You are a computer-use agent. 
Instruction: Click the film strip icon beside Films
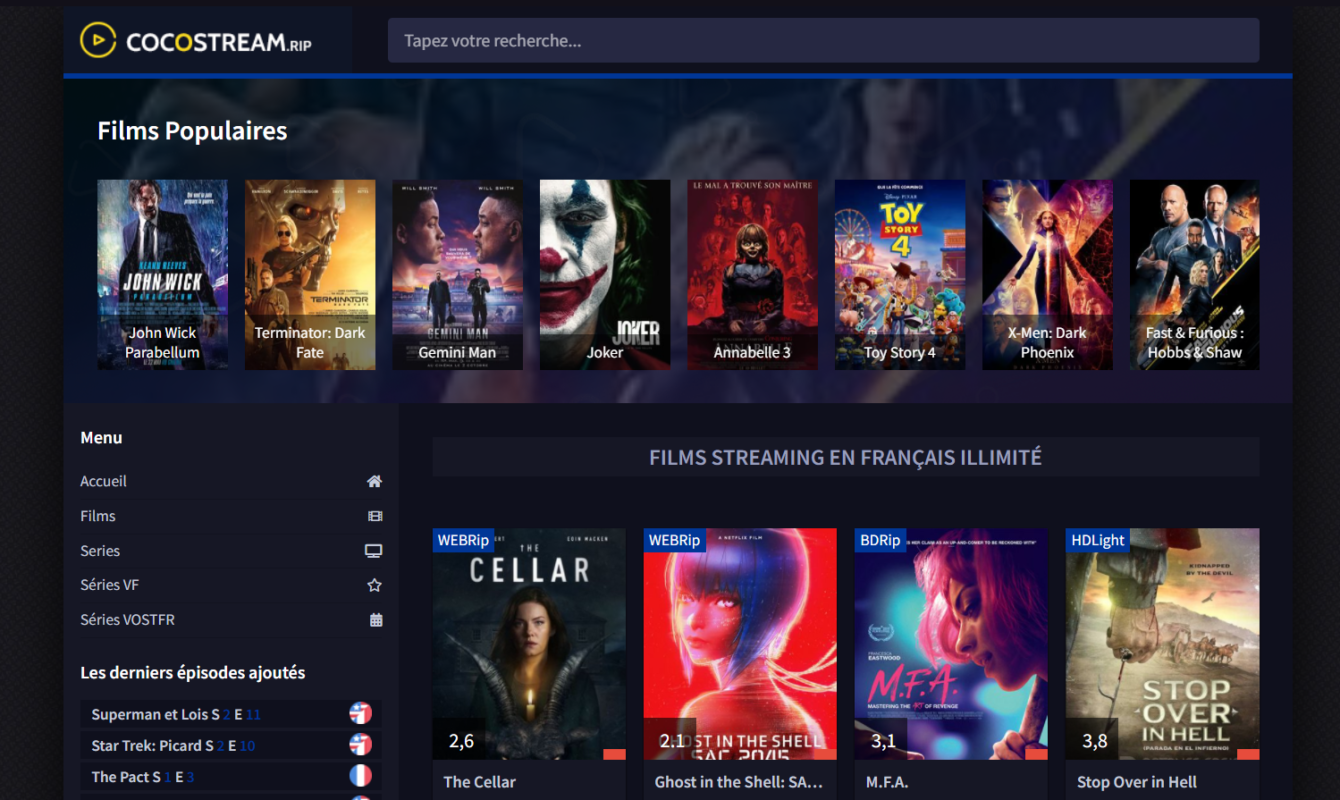click(x=375, y=516)
